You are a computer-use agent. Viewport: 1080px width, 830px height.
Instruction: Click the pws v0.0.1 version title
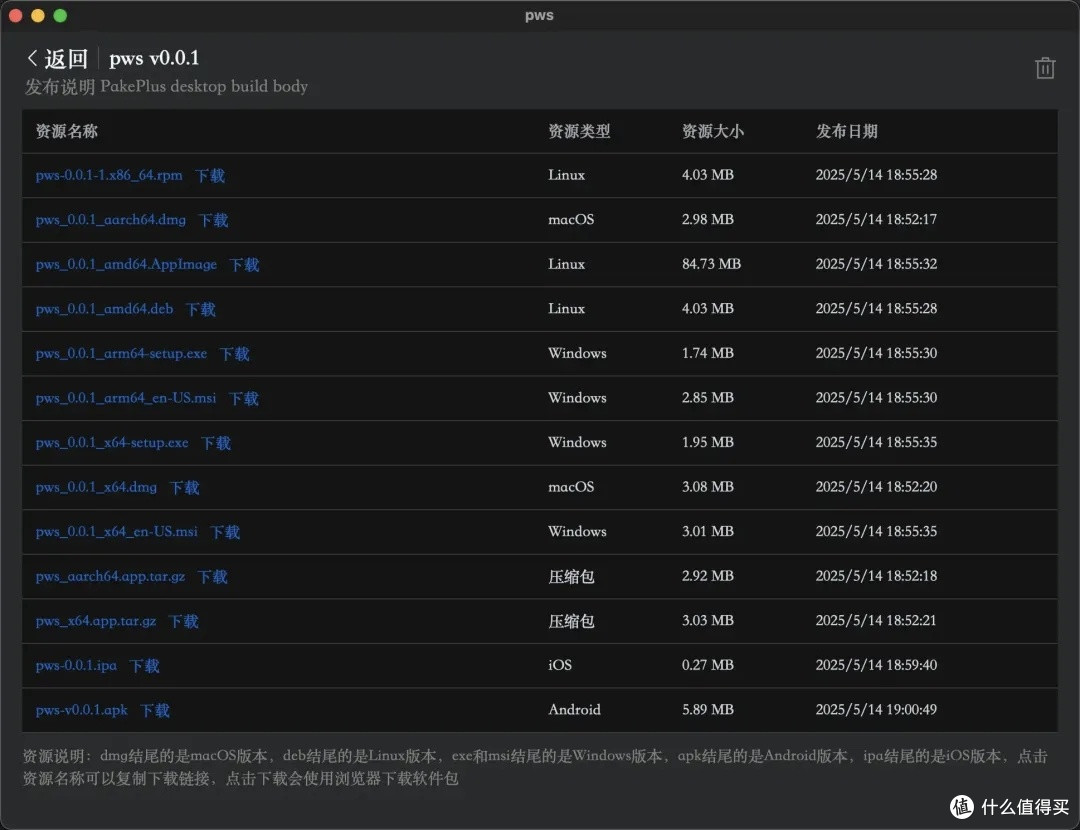[x=154, y=59]
